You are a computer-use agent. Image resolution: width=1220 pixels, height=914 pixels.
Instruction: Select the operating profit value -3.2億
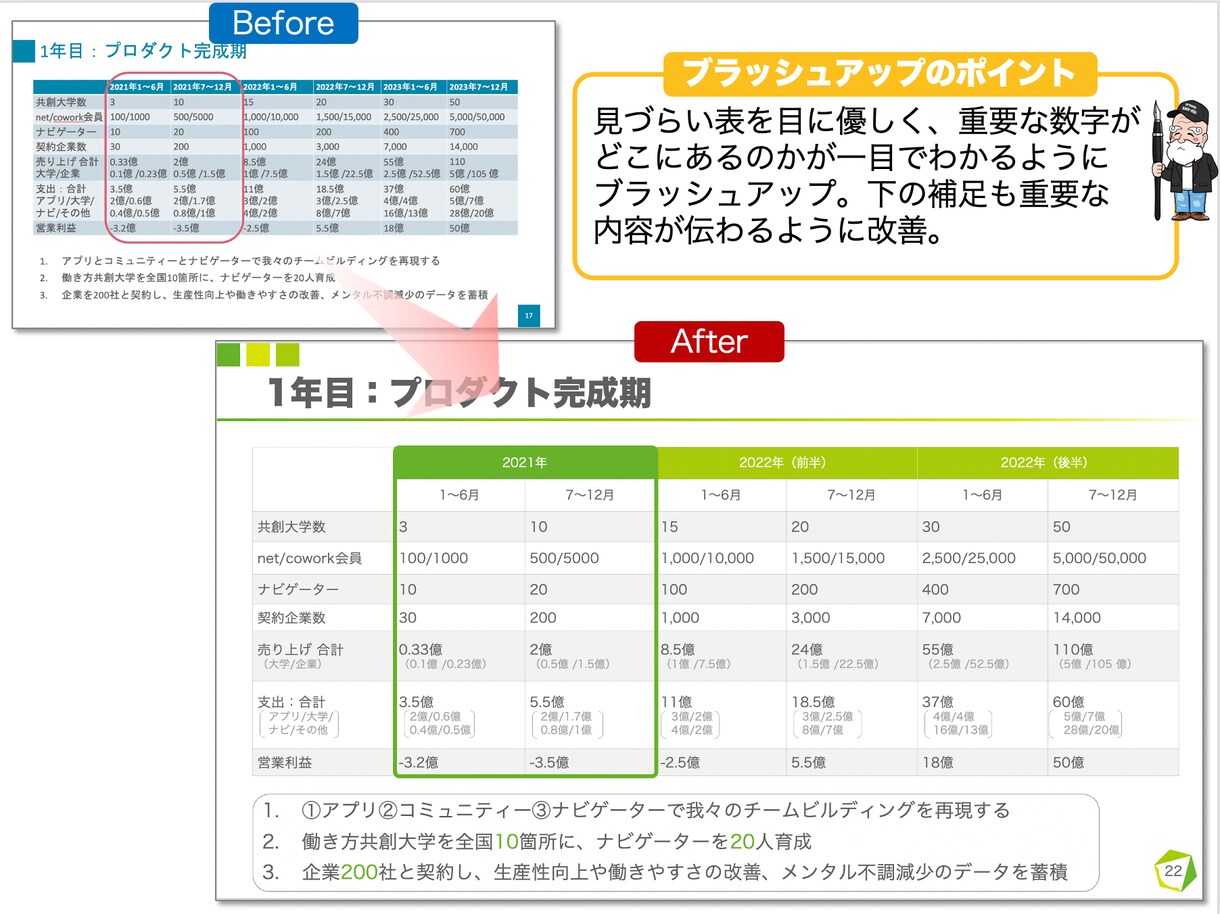[418, 762]
